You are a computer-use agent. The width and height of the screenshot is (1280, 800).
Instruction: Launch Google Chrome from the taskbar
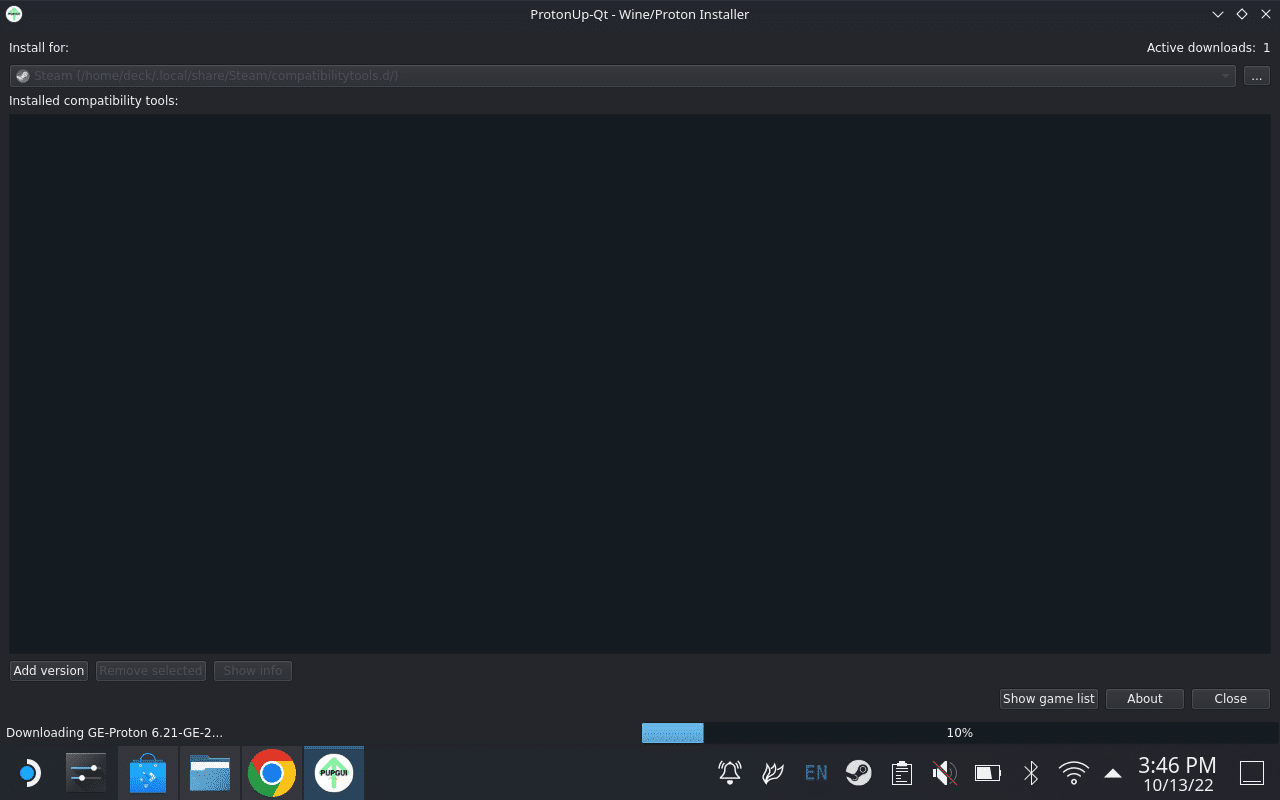pos(272,773)
